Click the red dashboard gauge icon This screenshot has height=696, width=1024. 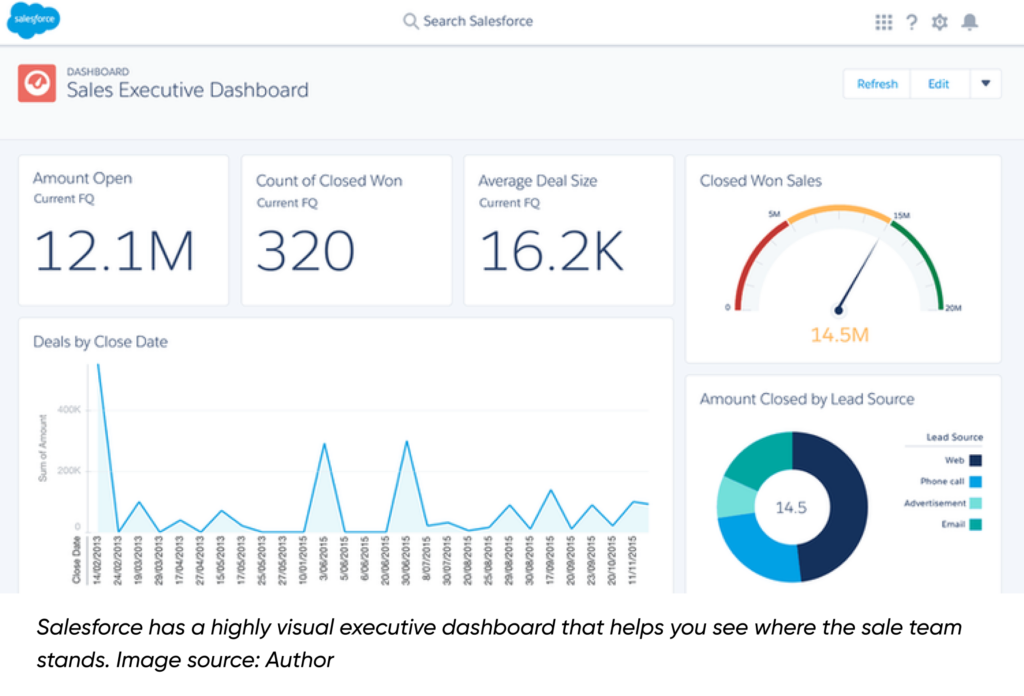click(x=37, y=83)
